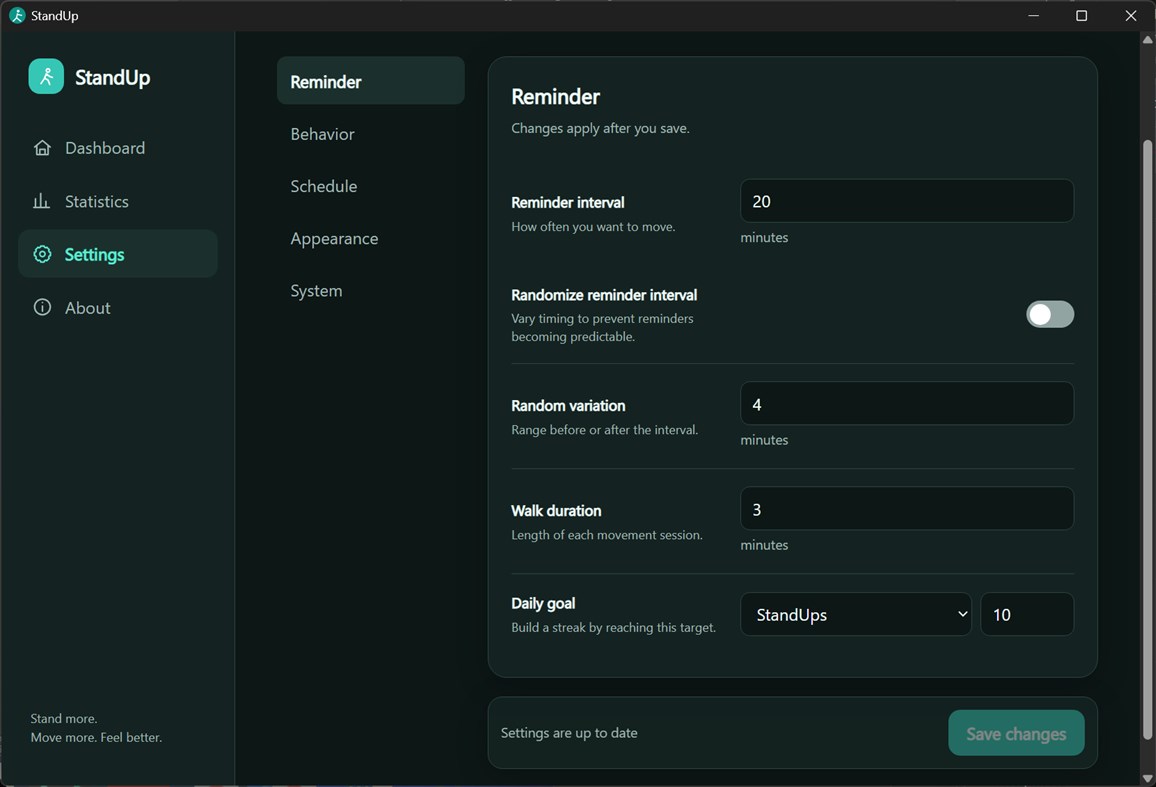Open the Reminder settings tab
1156x787 pixels.
pyautogui.click(x=370, y=81)
